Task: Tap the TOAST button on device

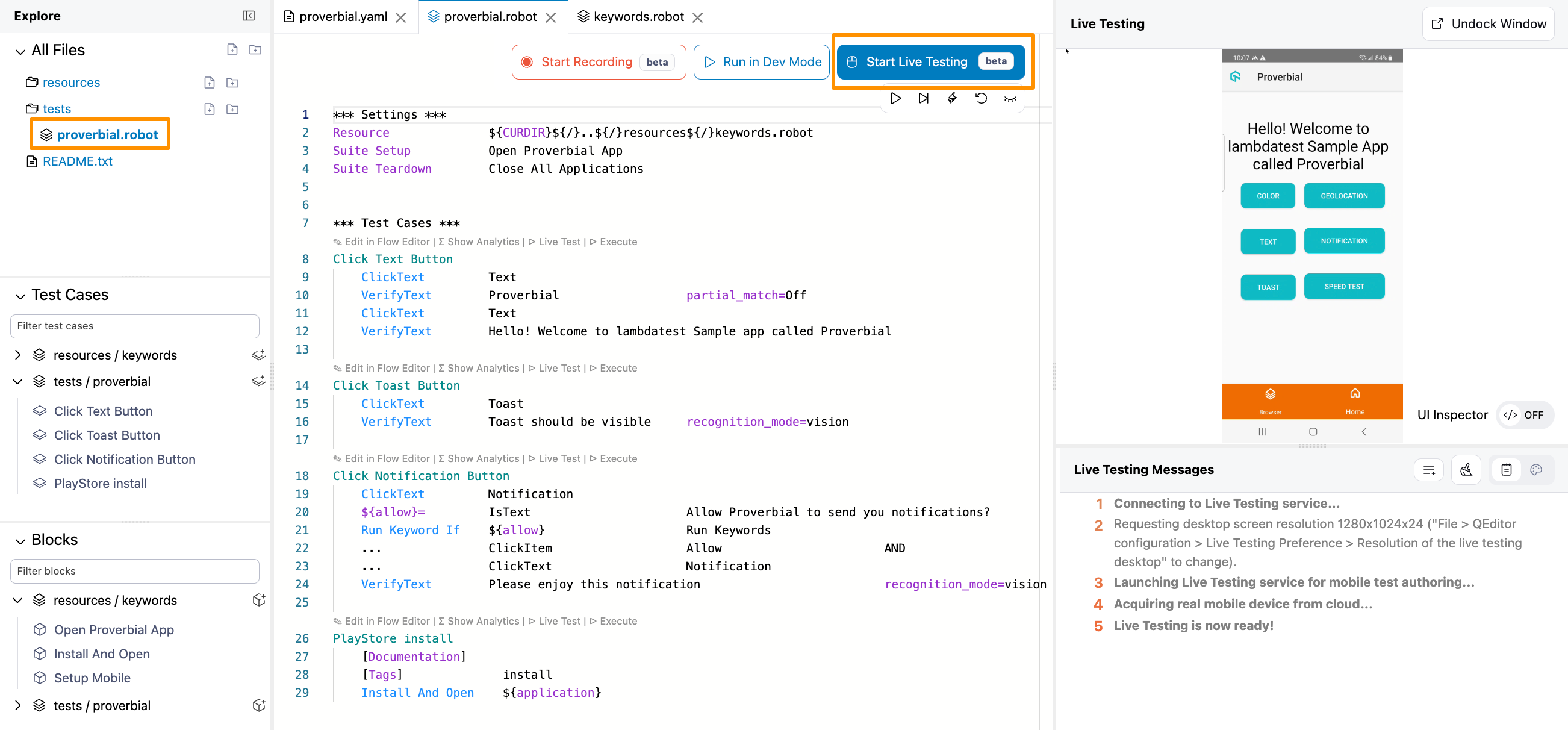Action: (1268, 287)
